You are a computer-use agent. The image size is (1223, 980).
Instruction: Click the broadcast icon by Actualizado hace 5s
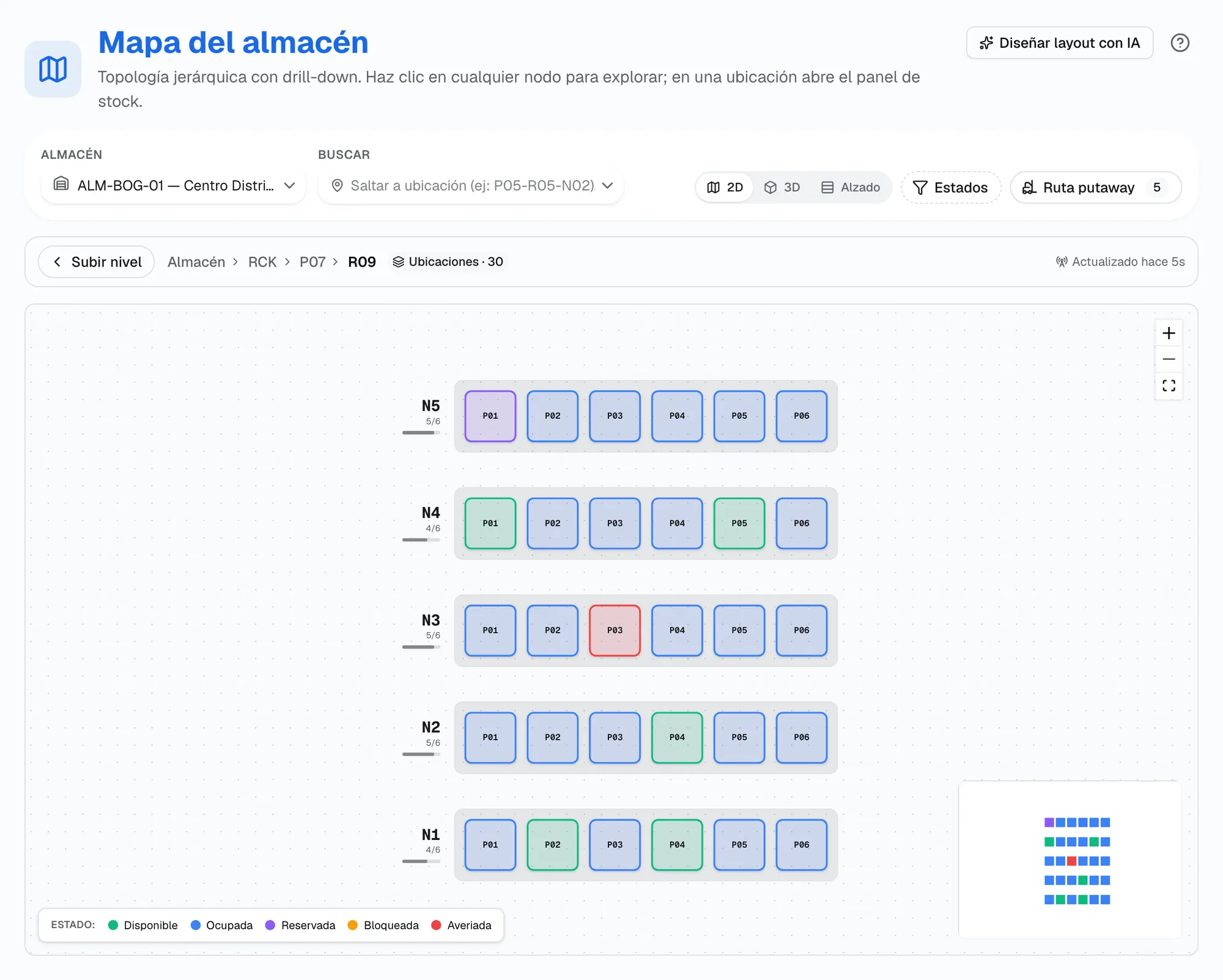1062,262
